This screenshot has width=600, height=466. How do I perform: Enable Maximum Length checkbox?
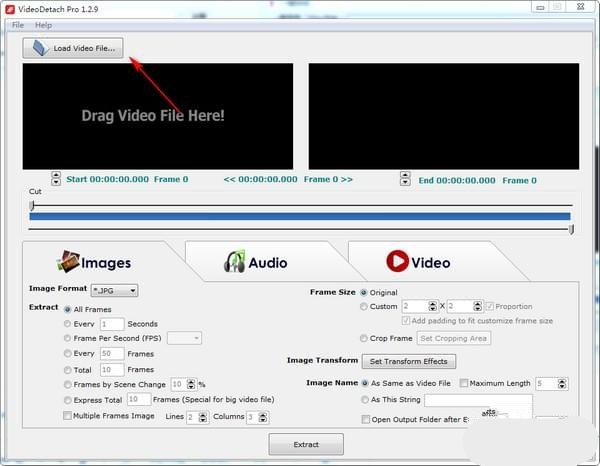(x=464, y=383)
